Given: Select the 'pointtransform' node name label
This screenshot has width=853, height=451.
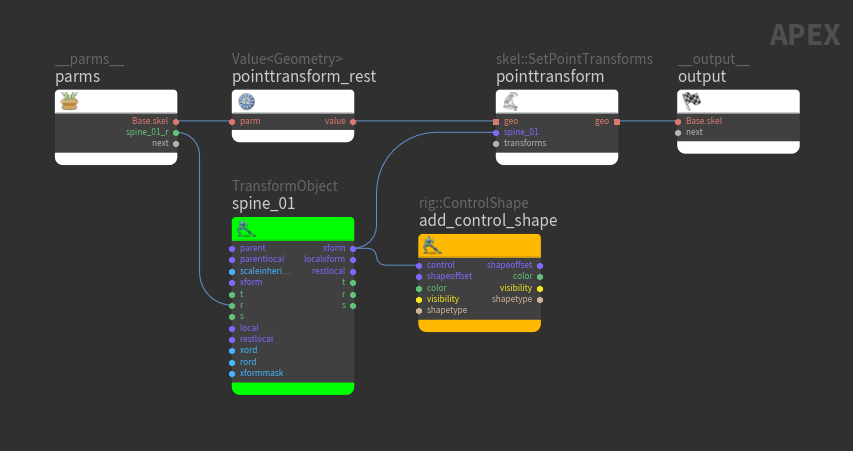Looking at the screenshot, I should coord(550,77).
